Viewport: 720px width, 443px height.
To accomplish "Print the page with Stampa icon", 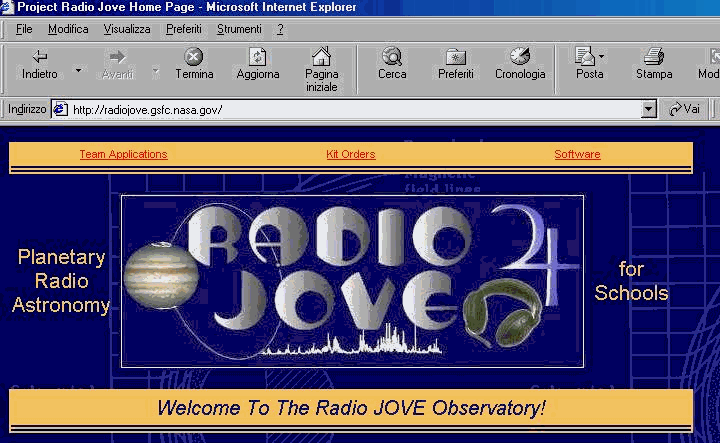I will pyautogui.click(x=654, y=57).
